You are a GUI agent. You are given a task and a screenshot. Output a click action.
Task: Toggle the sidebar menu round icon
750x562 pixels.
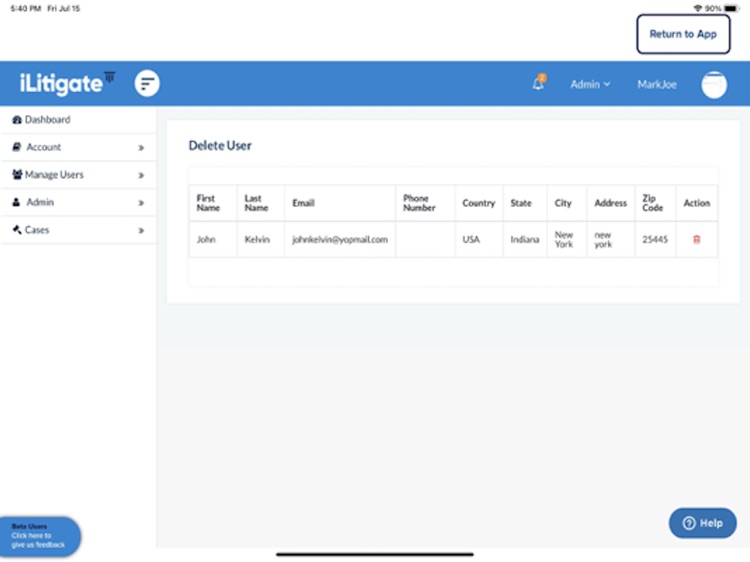point(147,84)
